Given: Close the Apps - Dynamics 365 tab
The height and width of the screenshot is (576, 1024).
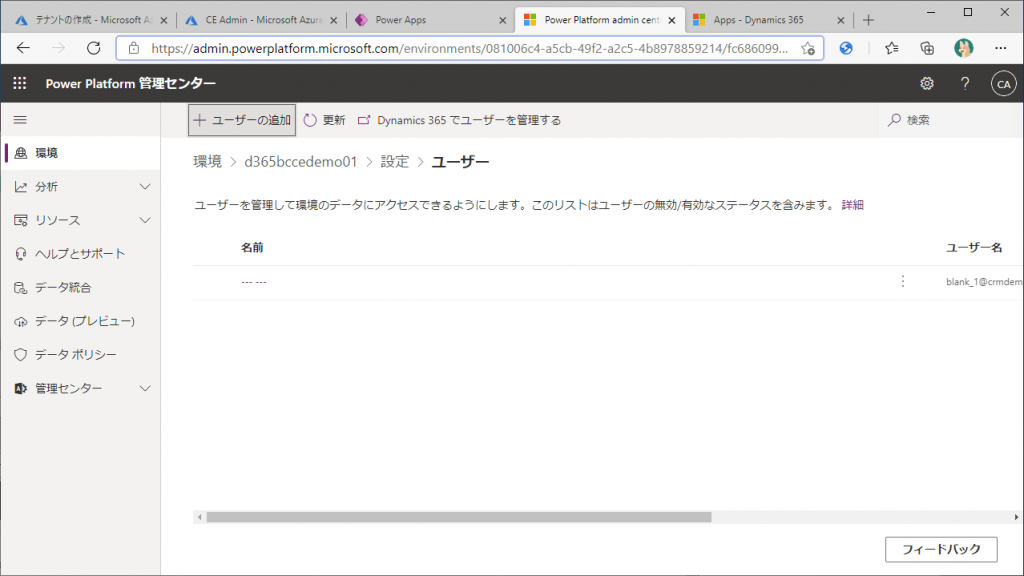Looking at the screenshot, I should 840,20.
